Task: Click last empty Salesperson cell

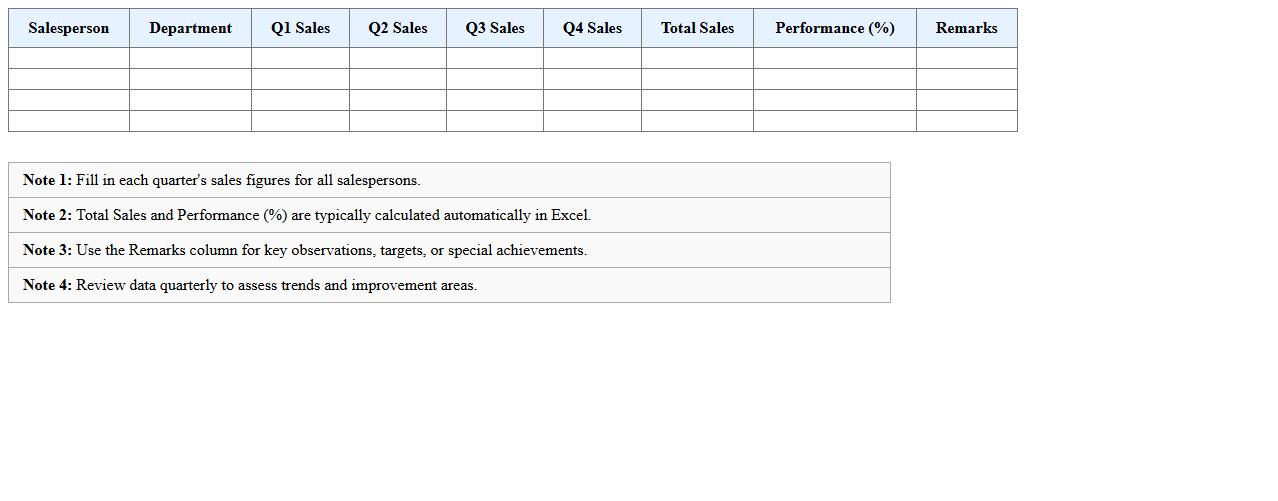Action: [69, 121]
